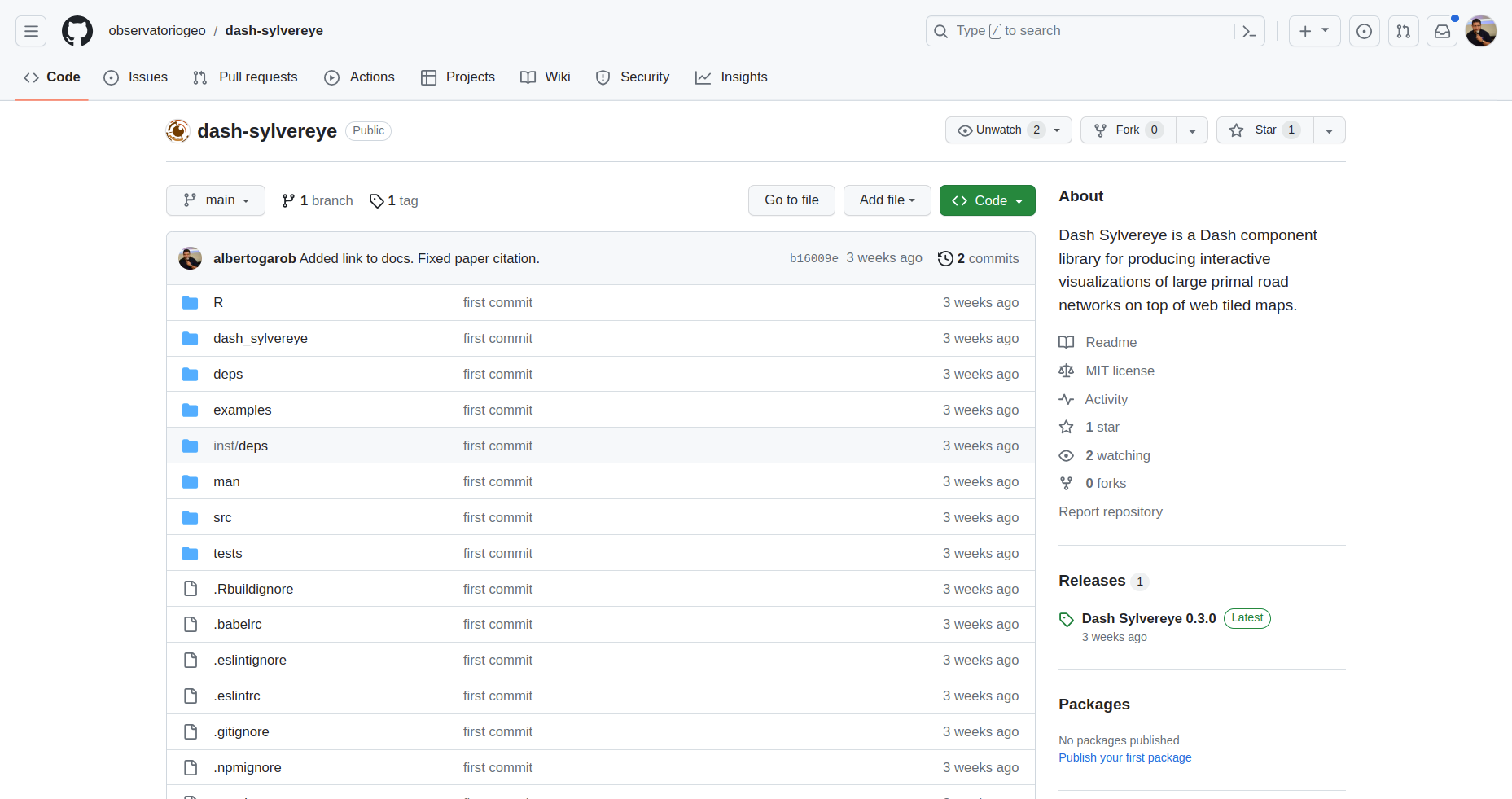Expand the fork options dropdown arrow

1192,130
